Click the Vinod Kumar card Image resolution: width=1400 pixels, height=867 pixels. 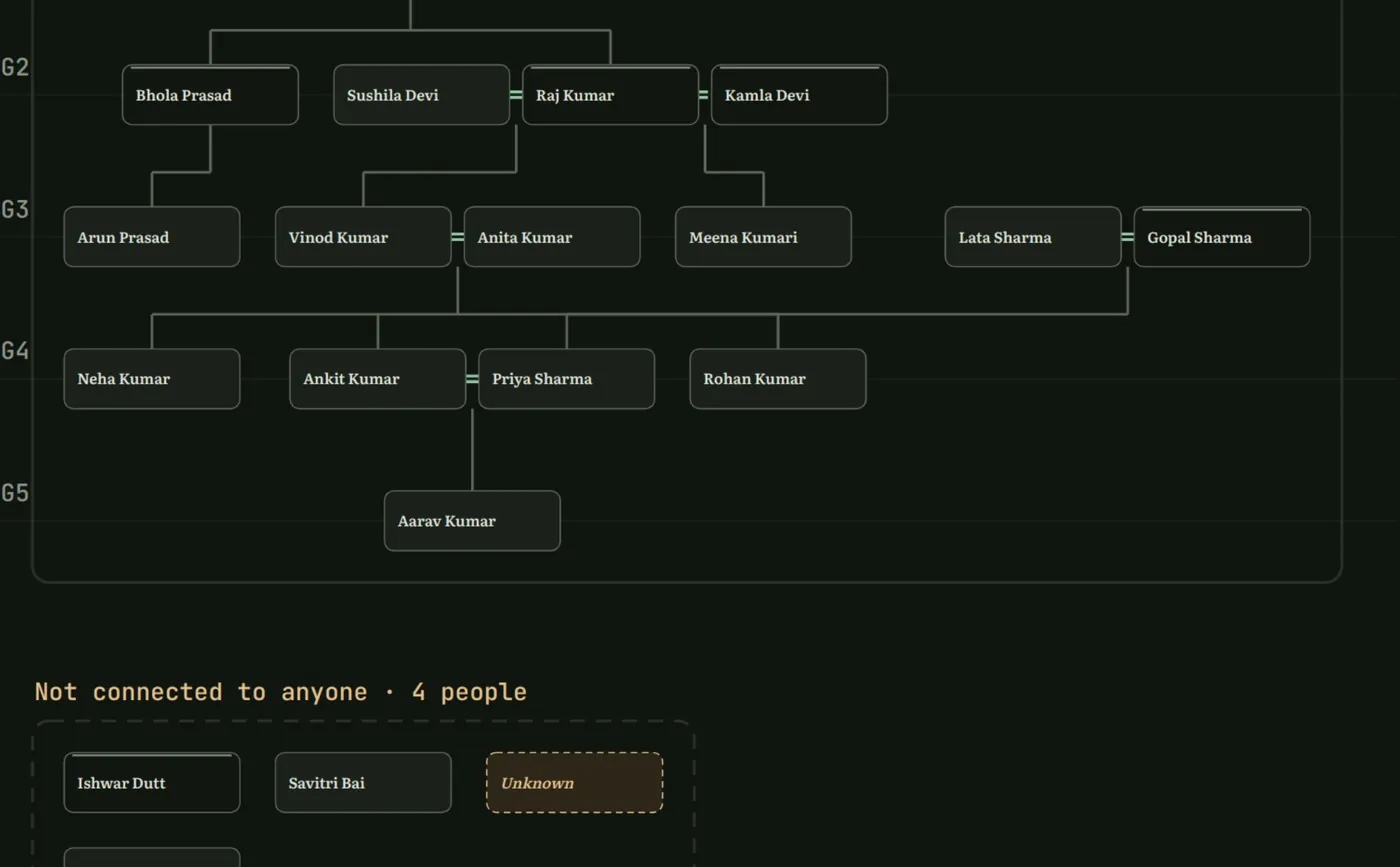[x=363, y=237]
